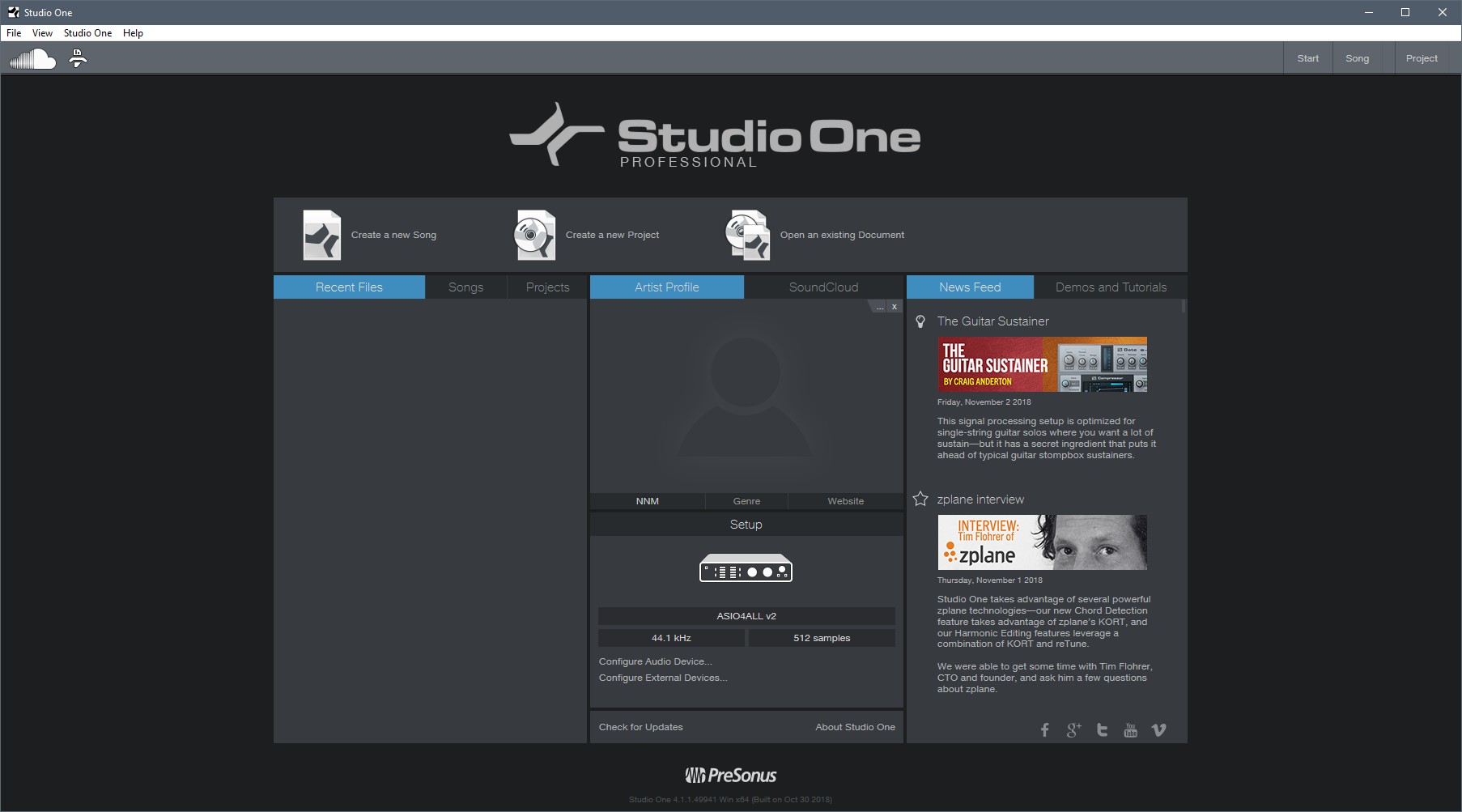Image resolution: width=1462 pixels, height=812 pixels.
Task: Open the zplane interview article title
Action: [980, 500]
